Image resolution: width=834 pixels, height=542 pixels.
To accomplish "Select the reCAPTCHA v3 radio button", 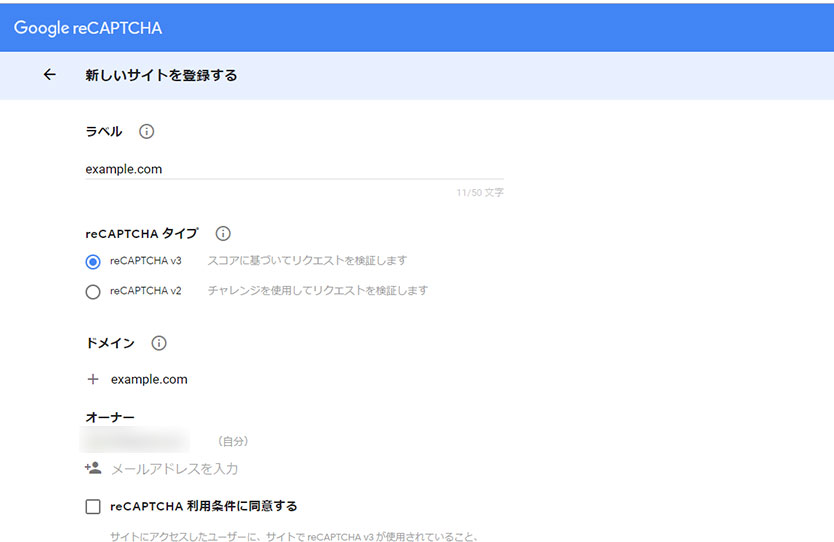I will tap(93, 262).
